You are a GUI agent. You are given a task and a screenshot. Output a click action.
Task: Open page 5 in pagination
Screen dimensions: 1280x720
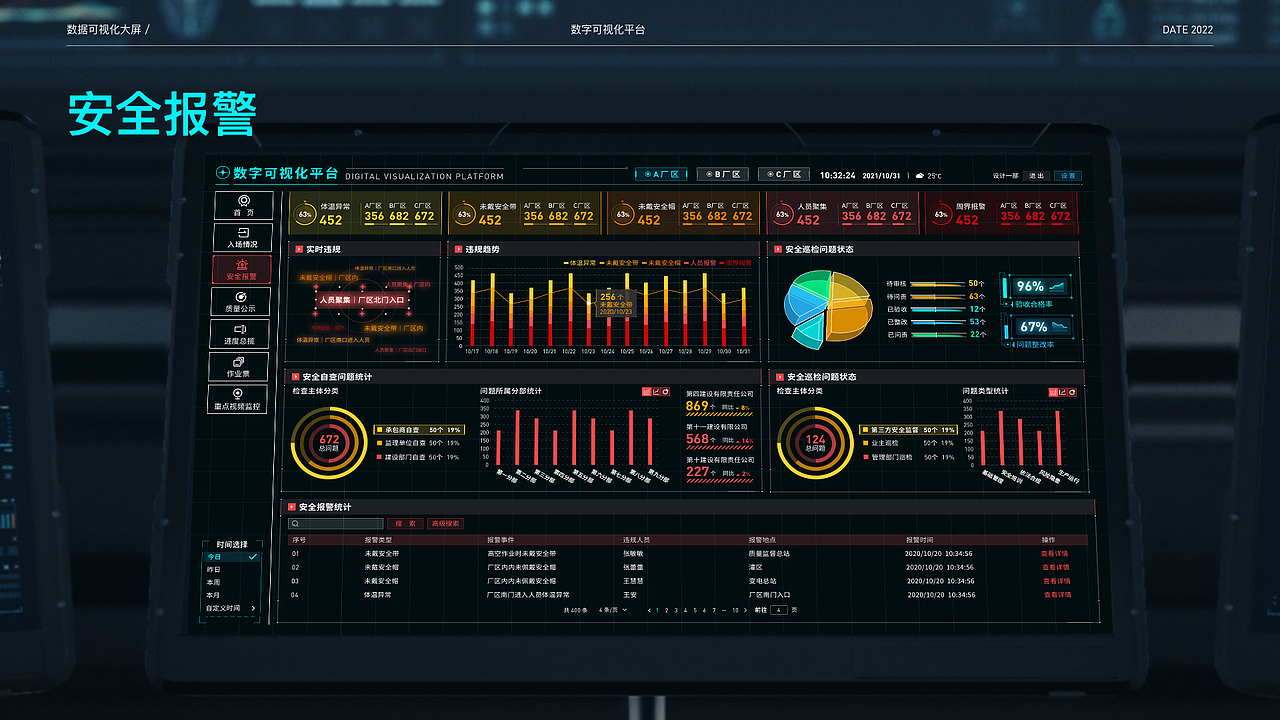695,610
